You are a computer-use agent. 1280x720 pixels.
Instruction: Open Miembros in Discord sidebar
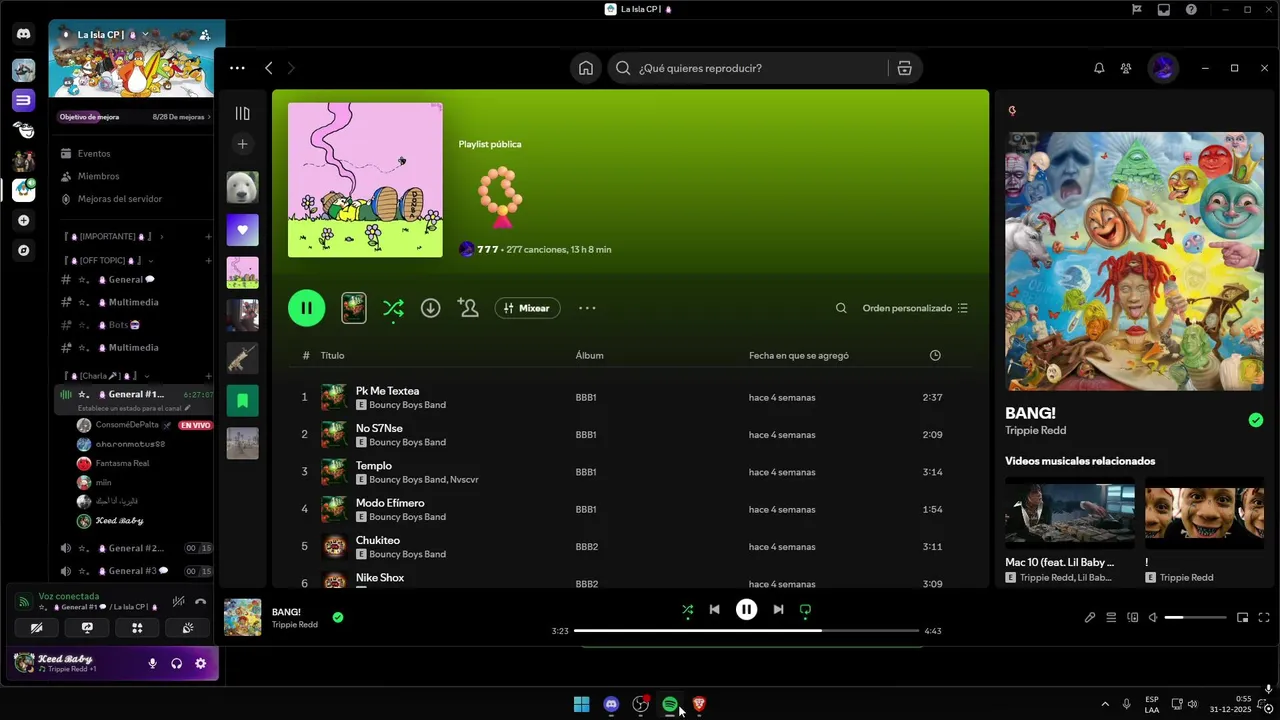tap(98, 176)
